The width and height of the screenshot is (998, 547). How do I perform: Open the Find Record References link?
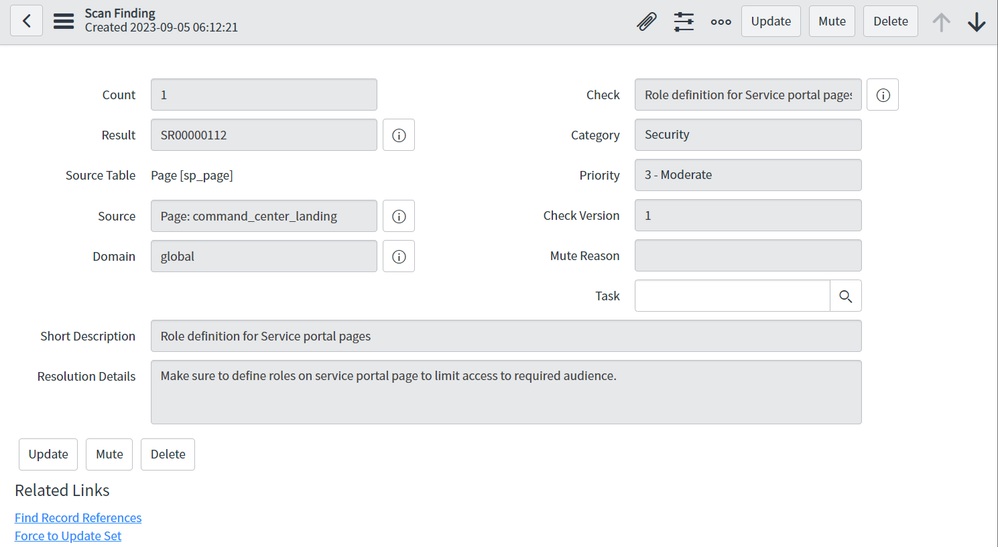pyautogui.click(x=78, y=518)
